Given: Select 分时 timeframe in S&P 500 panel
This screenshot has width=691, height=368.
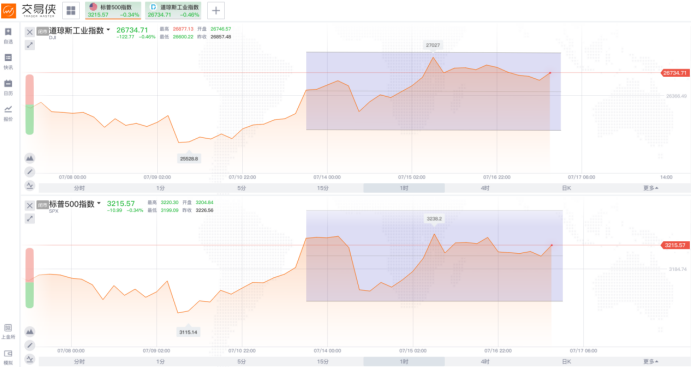Looking at the screenshot, I should click(x=79, y=362).
